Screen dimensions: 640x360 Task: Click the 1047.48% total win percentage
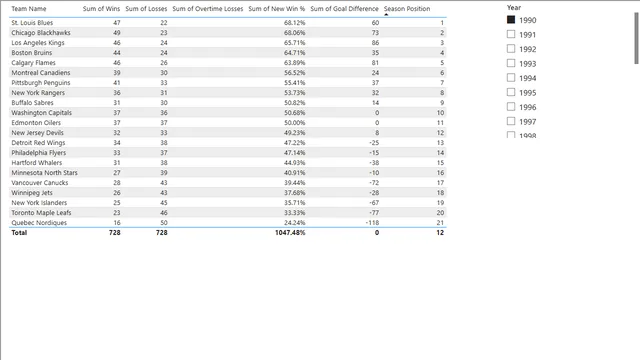pos(290,233)
